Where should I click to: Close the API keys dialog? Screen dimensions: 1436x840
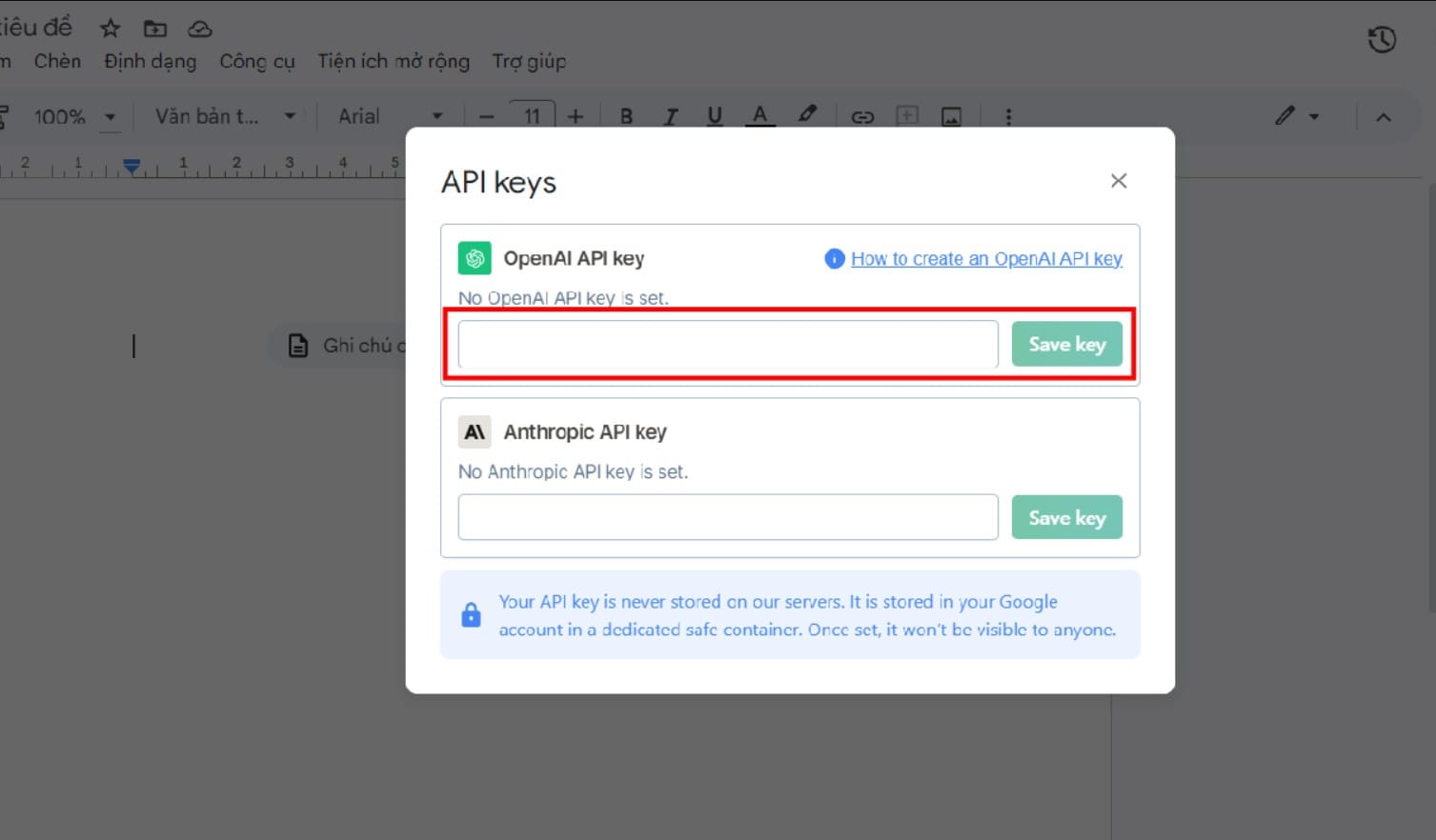pyautogui.click(x=1119, y=181)
